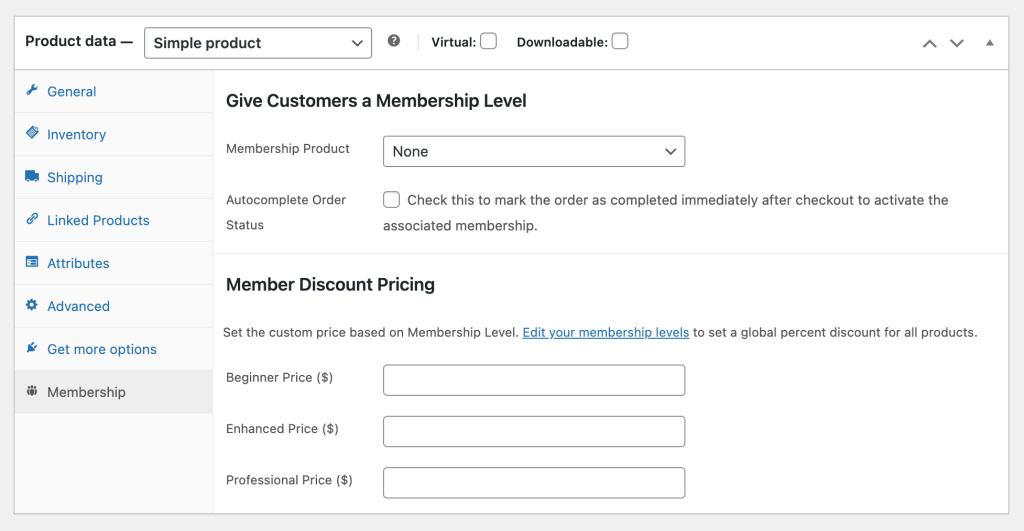Enable the Virtual checkbox
Screen dimensions: 1024x531
coord(488,42)
